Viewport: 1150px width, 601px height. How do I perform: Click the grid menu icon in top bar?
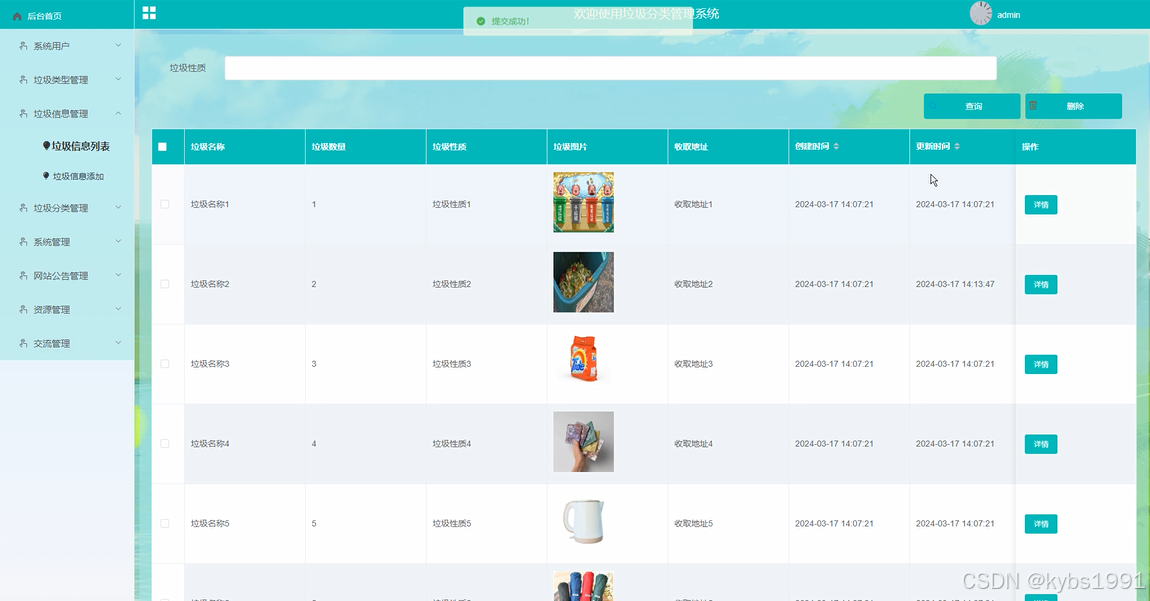(149, 12)
